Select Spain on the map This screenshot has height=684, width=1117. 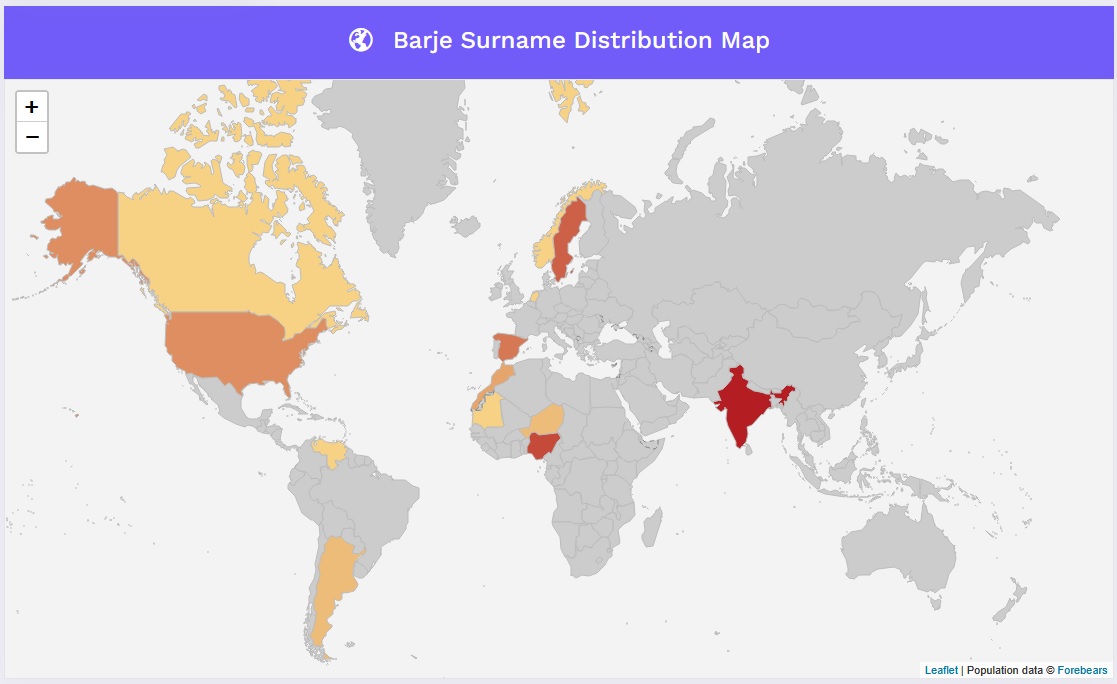pyautogui.click(x=509, y=347)
